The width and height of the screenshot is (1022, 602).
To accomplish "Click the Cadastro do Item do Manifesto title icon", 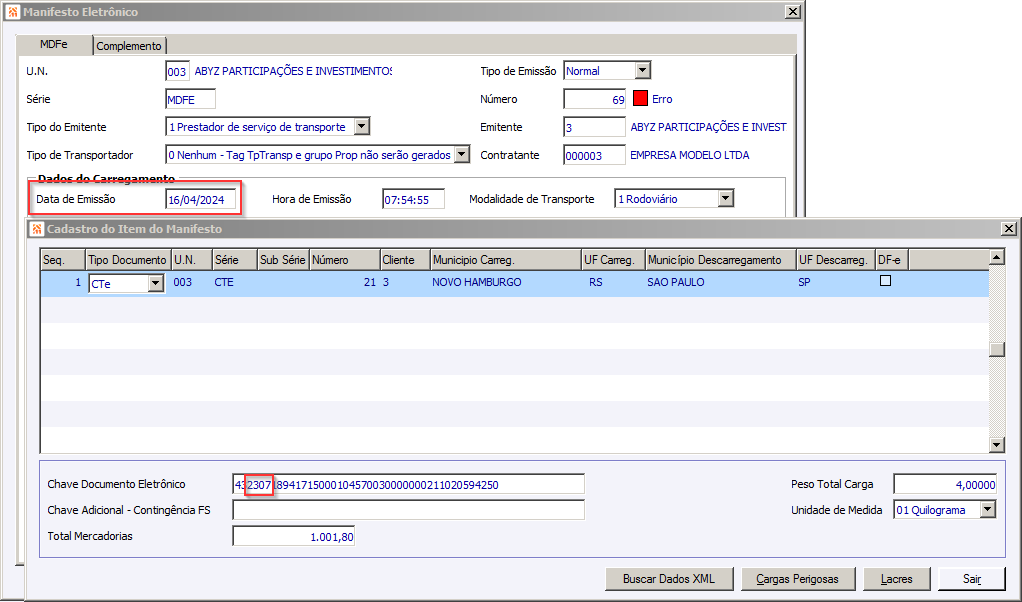I will 37,229.
